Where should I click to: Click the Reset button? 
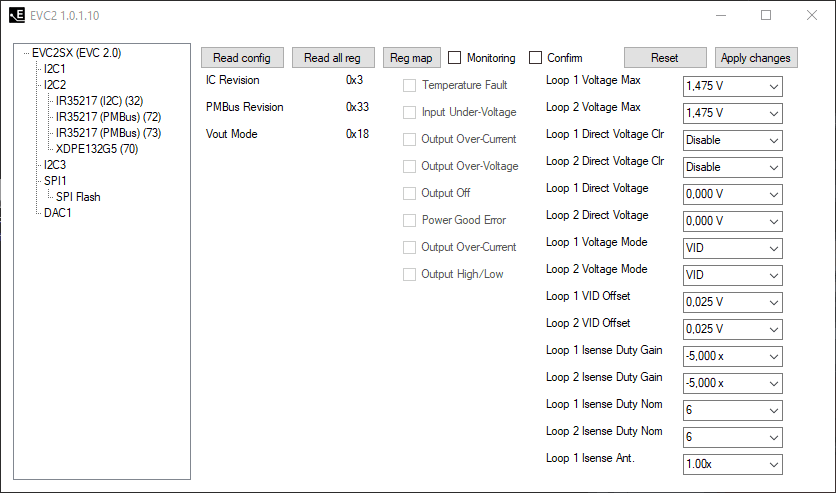(x=664, y=58)
